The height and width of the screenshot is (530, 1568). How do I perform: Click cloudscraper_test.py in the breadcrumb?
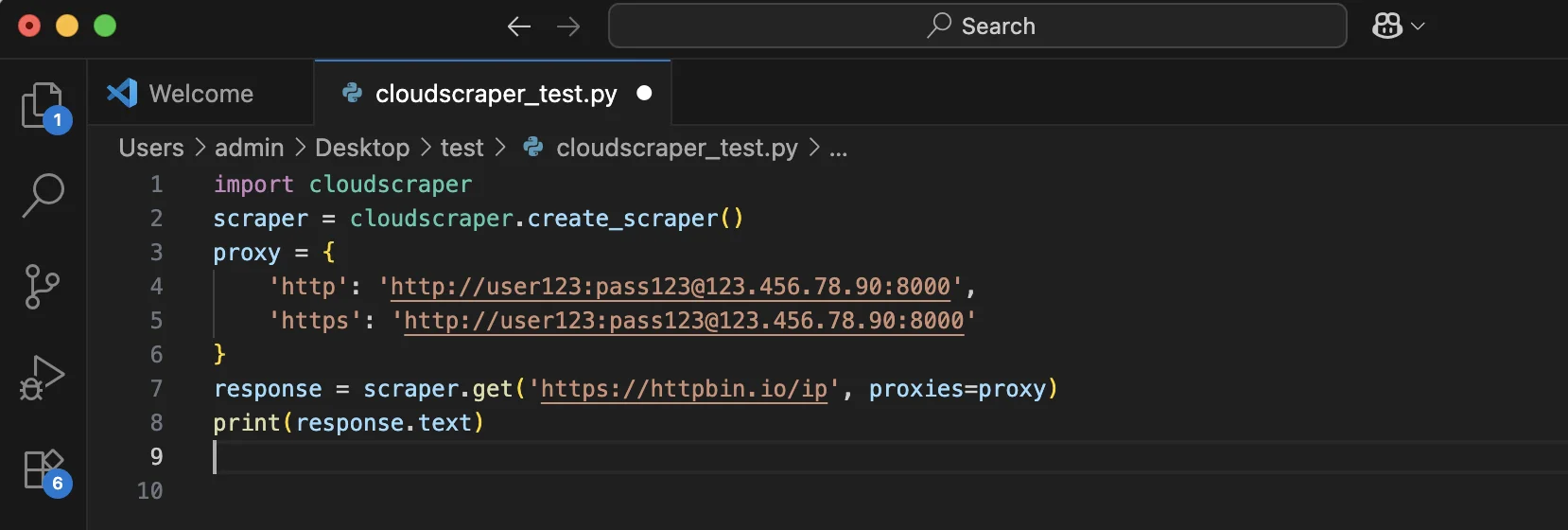coord(676,148)
